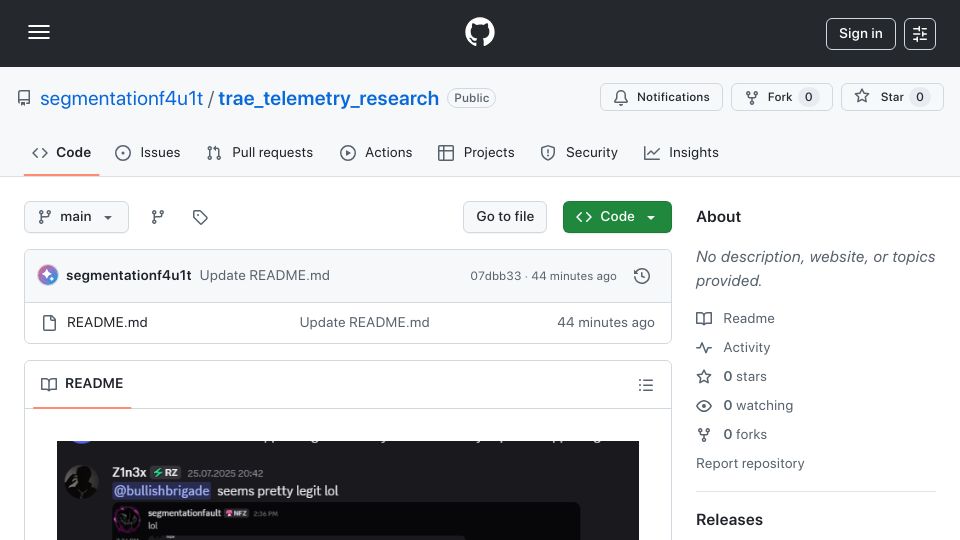Open commit hash 07dbb33

click(x=495, y=276)
